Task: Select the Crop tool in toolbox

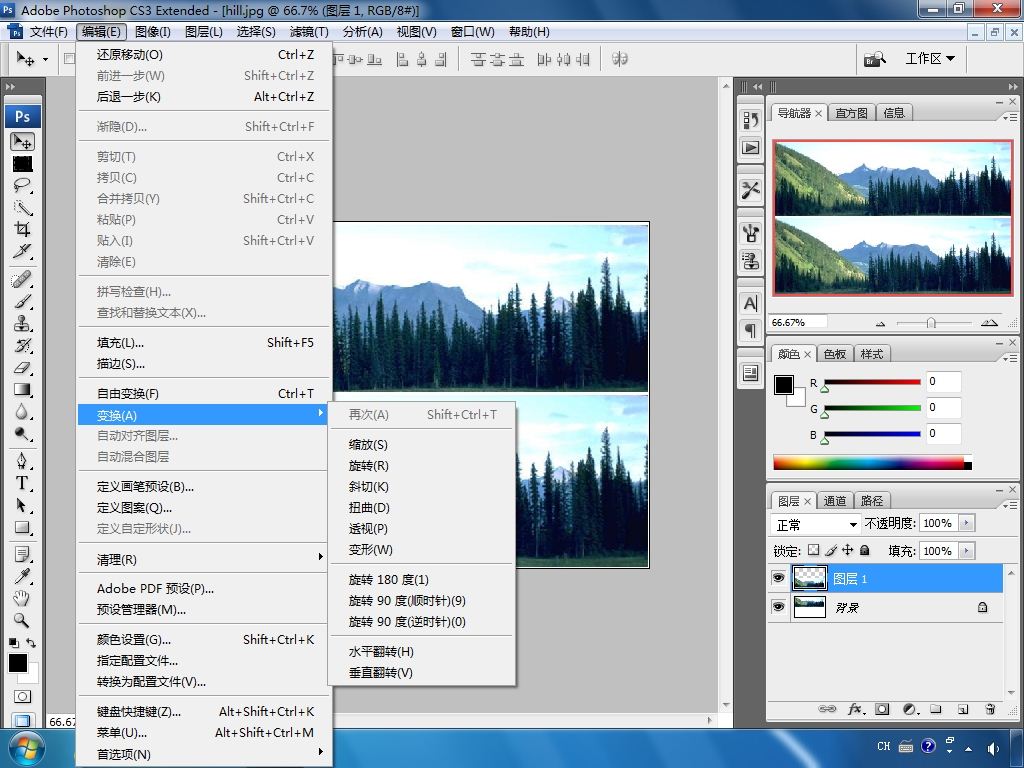Action: tap(22, 229)
